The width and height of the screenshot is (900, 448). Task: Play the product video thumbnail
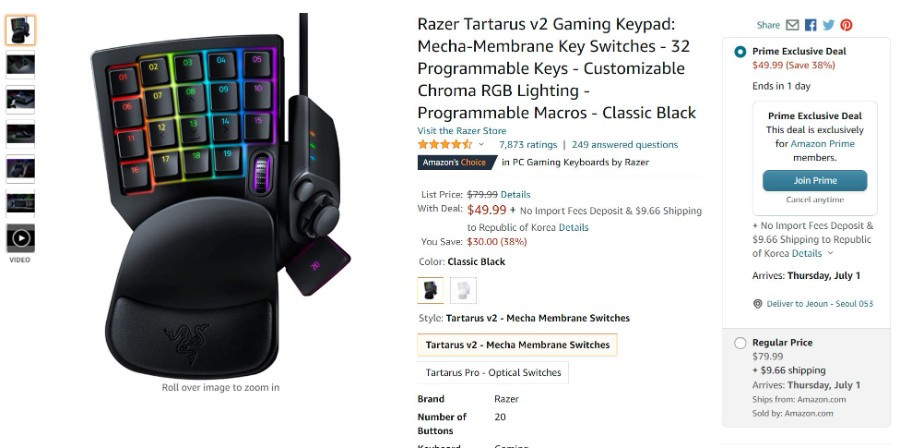tap(21, 238)
